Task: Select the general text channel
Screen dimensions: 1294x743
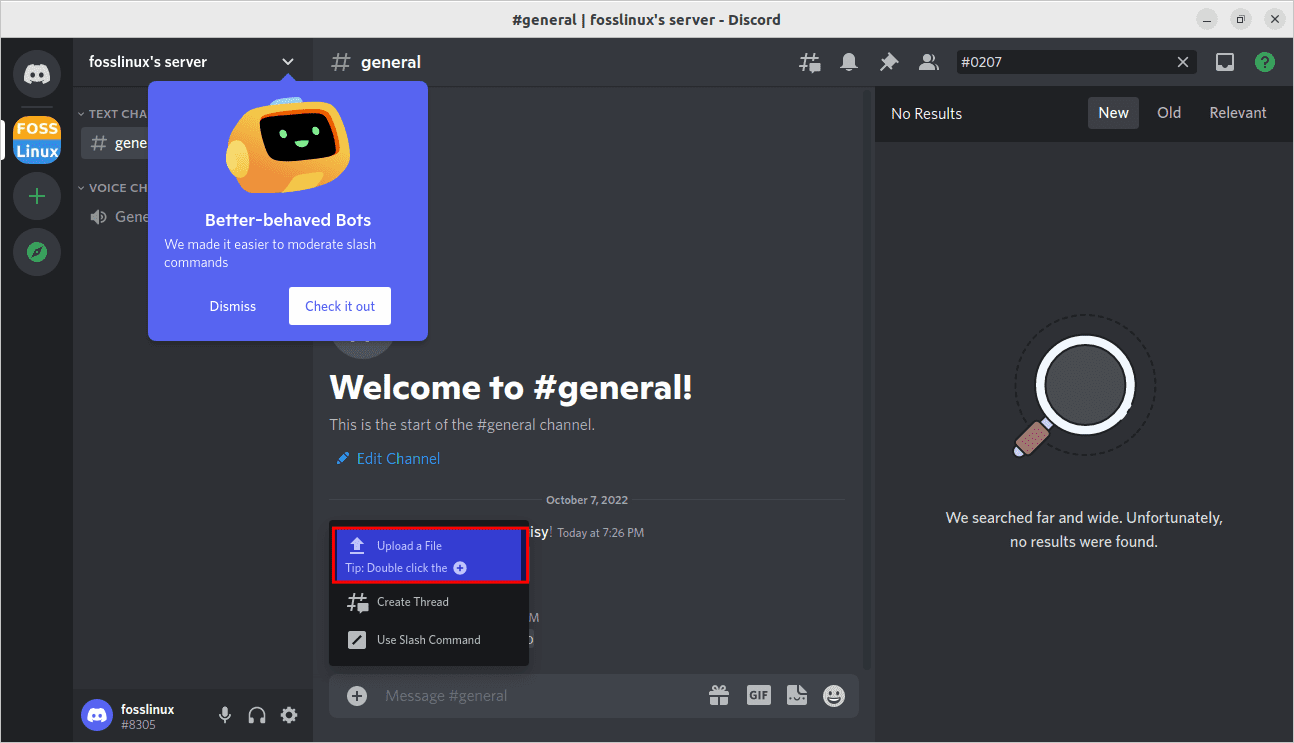Action: point(115,143)
